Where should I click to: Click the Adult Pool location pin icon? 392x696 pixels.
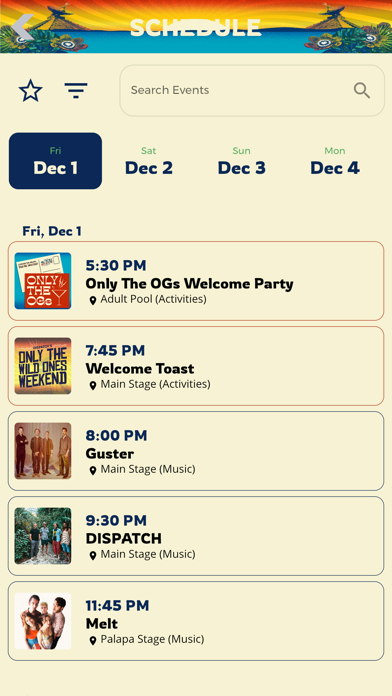click(x=93, y=301)
